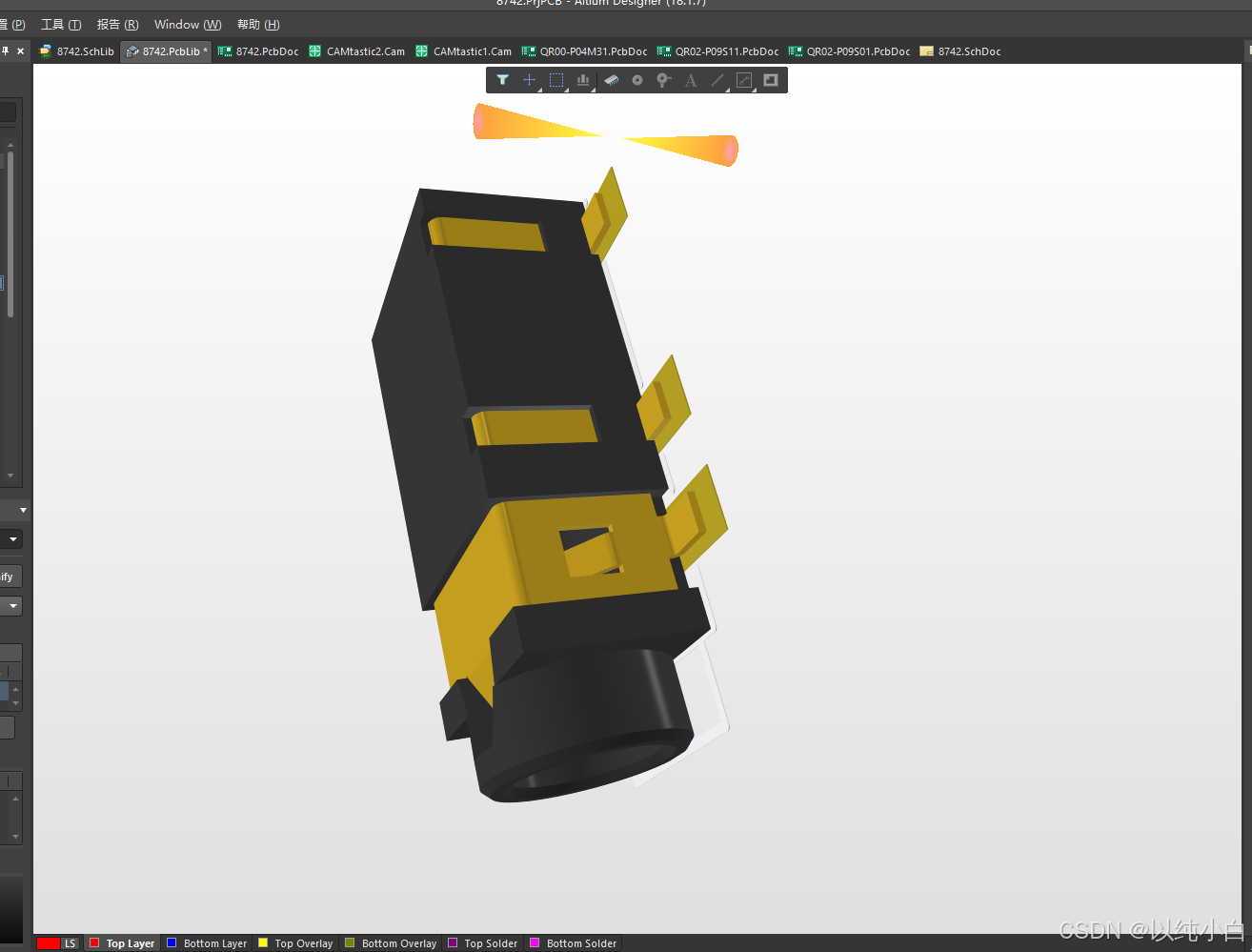Click the Top Overlay yellow color swatch
The image size is (1252, 952).
[263, 942]
